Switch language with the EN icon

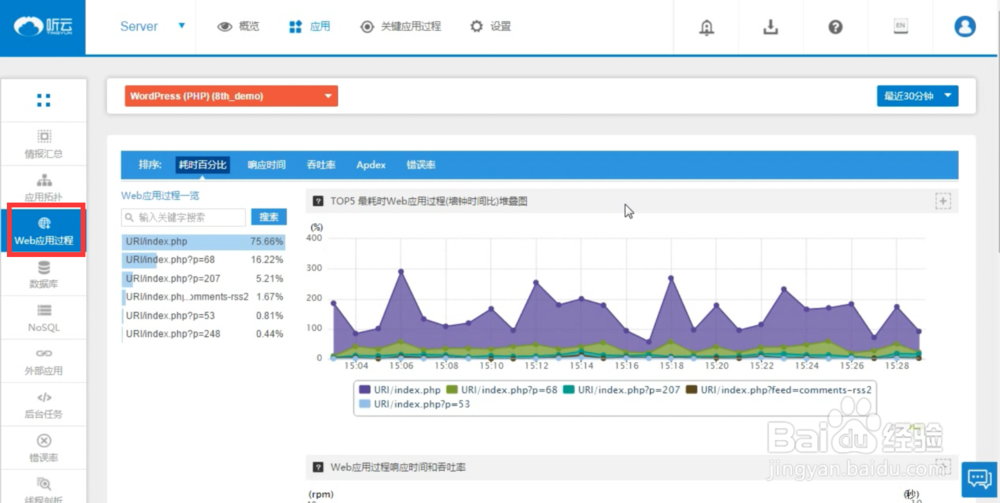click(x=900, y=26)
